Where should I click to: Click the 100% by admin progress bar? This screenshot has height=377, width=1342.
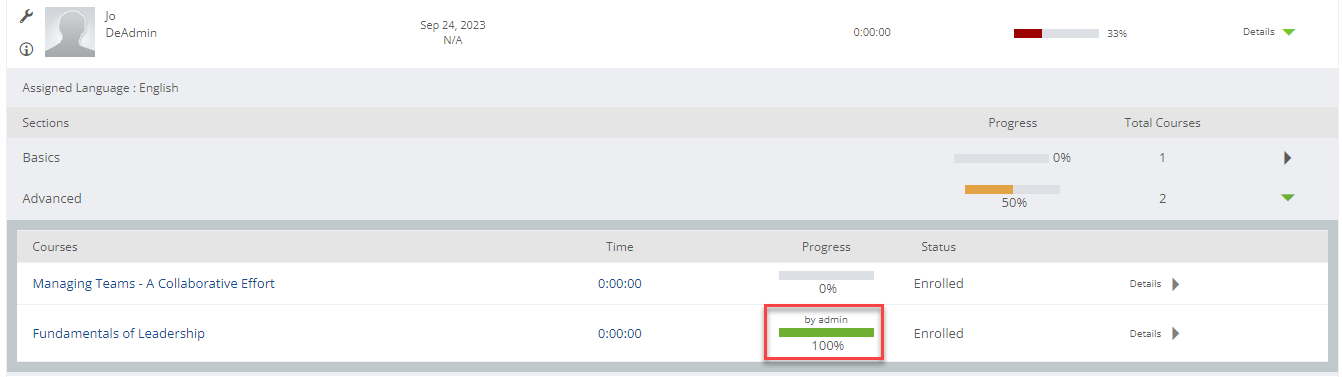coord(826,333)
